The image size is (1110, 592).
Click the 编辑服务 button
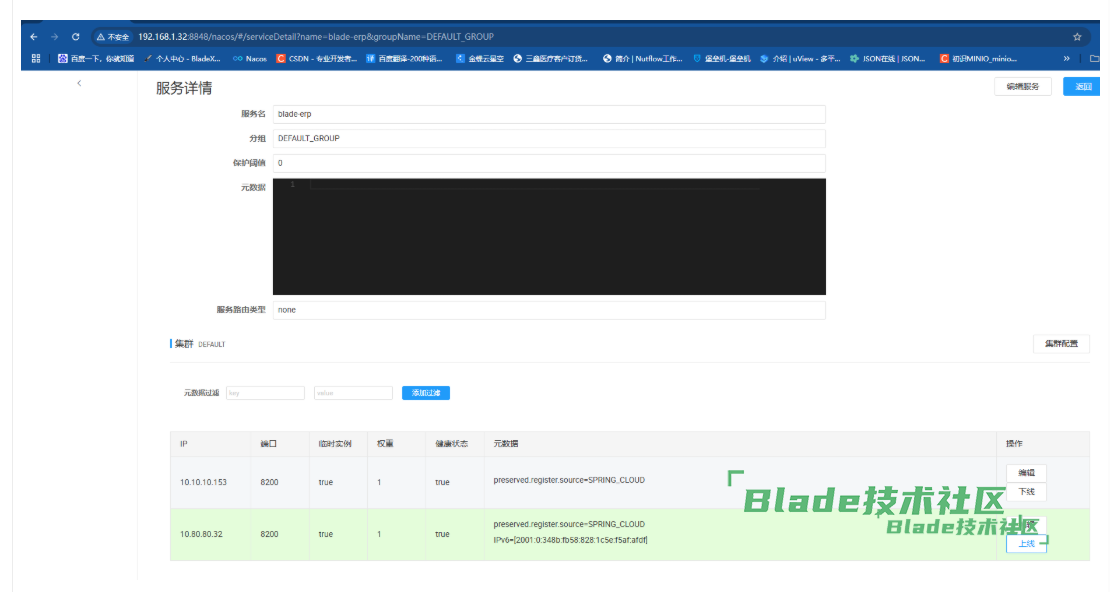coord(1022,87)
